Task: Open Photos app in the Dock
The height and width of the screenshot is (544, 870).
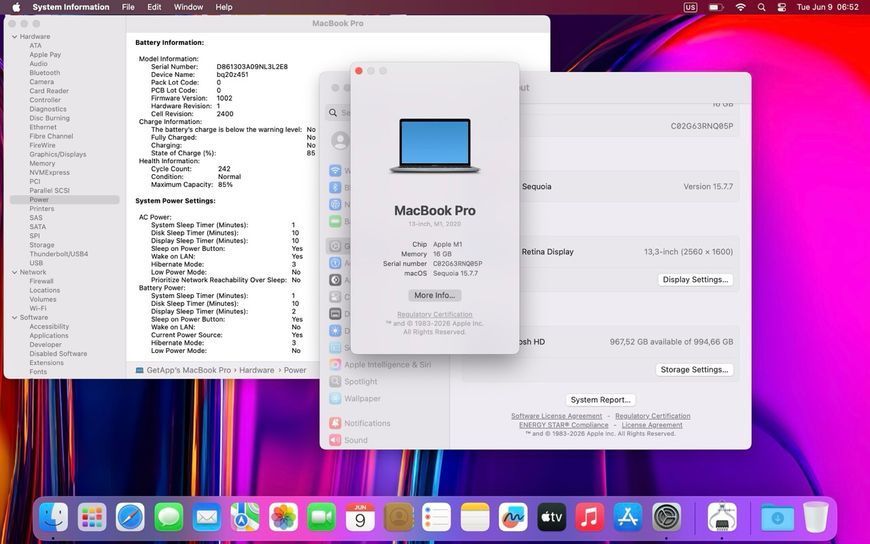Action: pyautogui.click(x=284, y=517)
